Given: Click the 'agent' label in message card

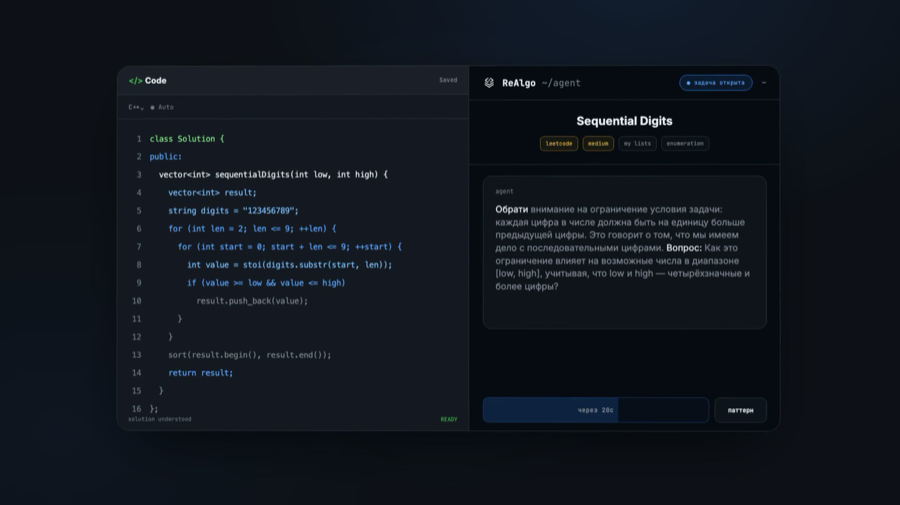Looking at the screenshot, I should [x=504, y=192].
